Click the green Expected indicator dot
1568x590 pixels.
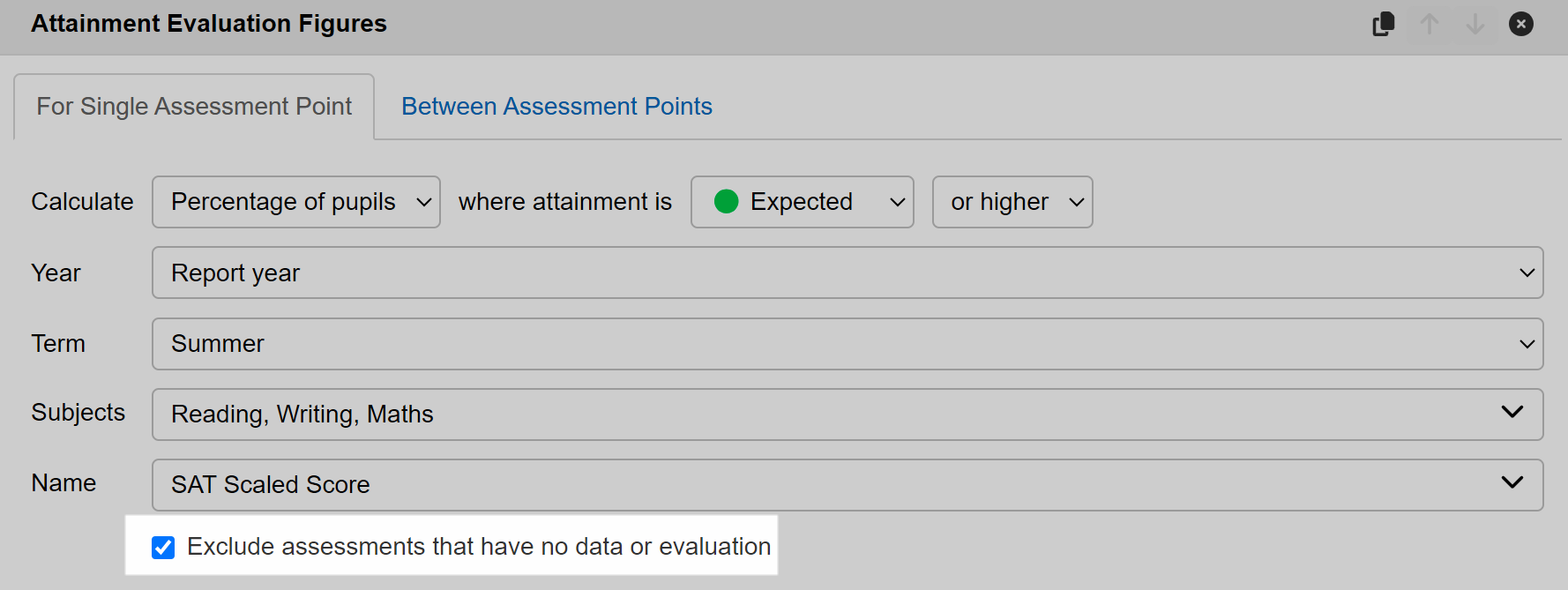(726, 202)
